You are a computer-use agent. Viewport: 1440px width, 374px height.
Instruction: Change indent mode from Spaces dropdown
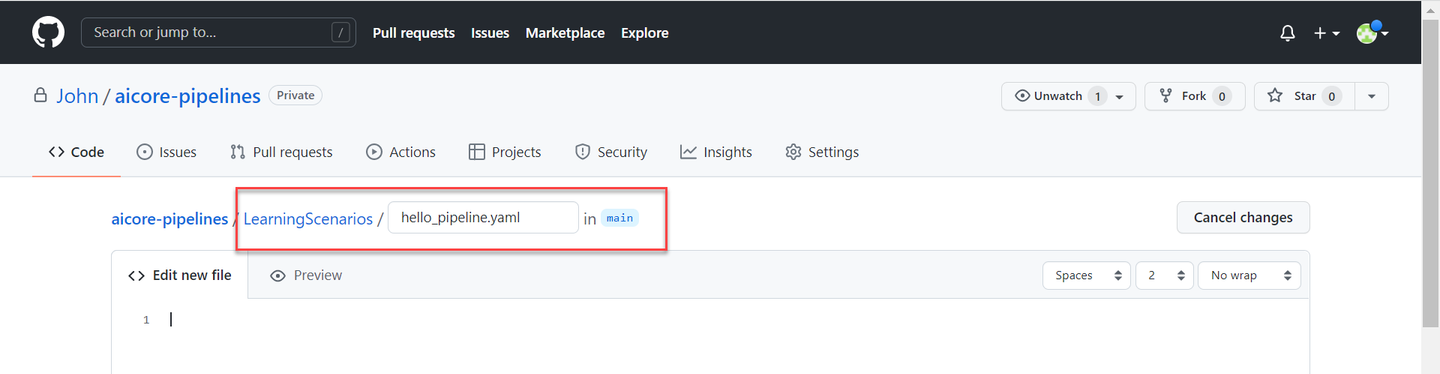pos(1086,275)
